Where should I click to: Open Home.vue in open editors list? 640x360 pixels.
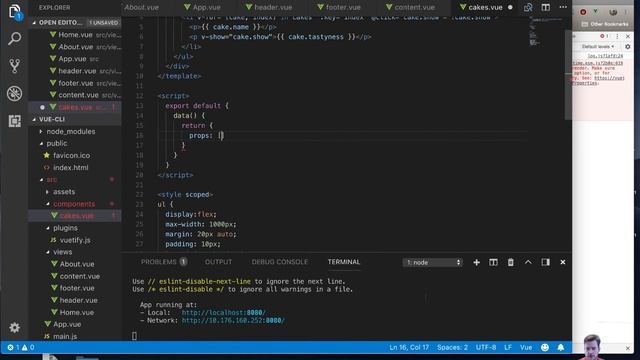coord(75,35)
